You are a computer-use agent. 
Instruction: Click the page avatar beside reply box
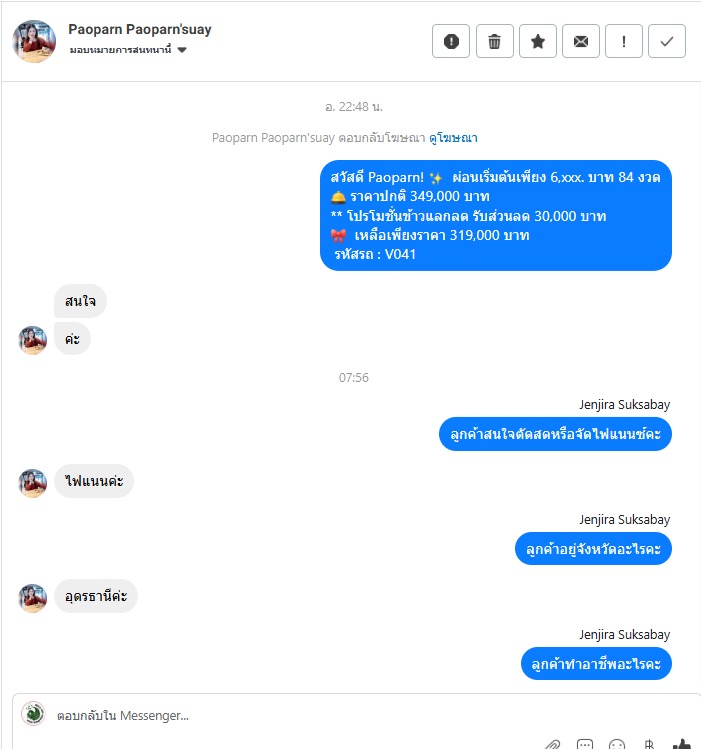click(x=33, y=714)
